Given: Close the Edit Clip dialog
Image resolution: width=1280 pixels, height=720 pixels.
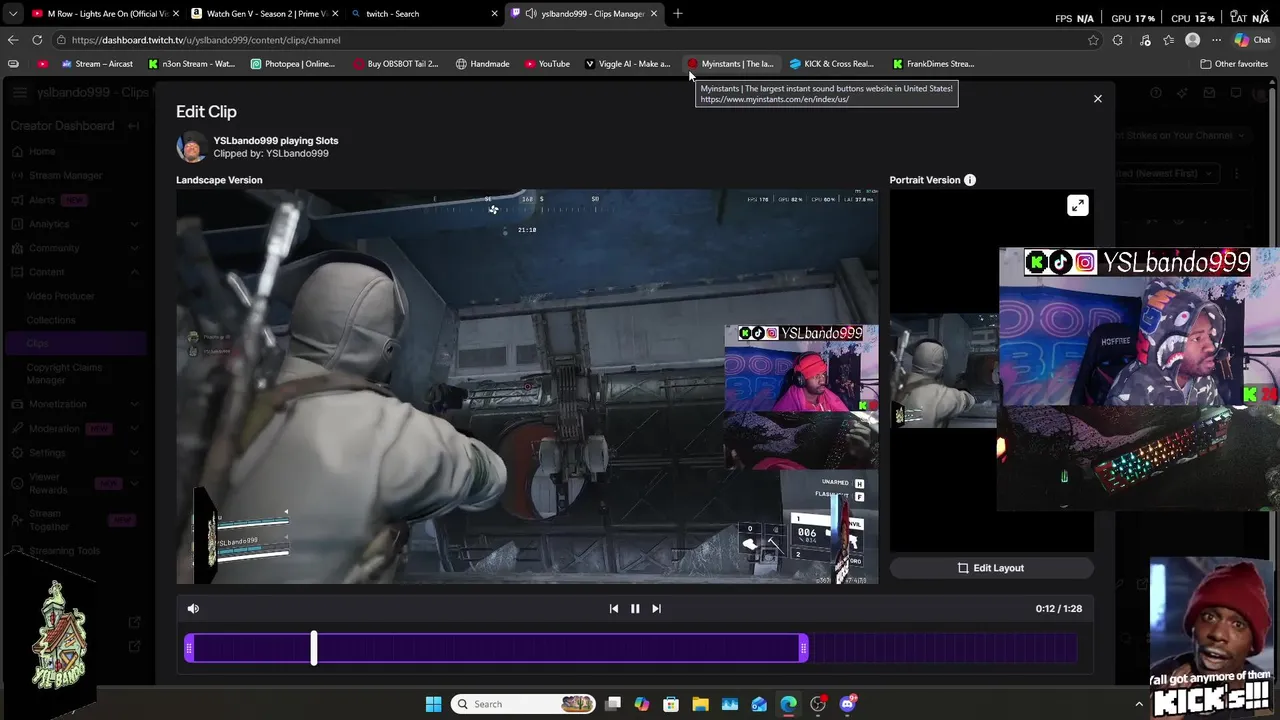Looking at the screenshot, I should pyautogui.click(x=1097, y=99).
